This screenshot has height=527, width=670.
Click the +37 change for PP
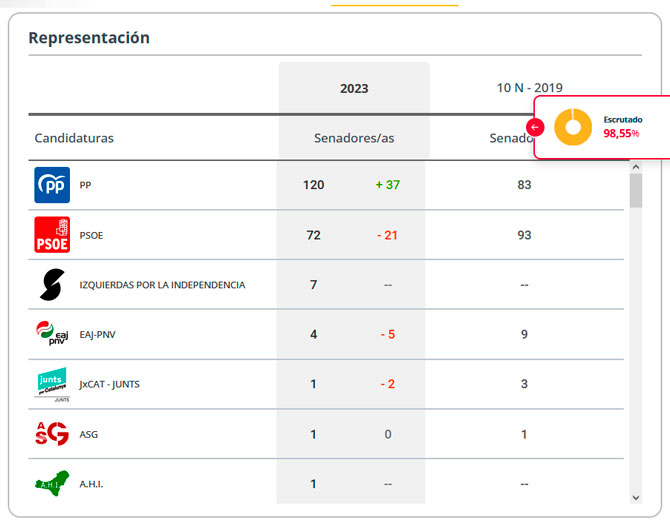(388, 185)
